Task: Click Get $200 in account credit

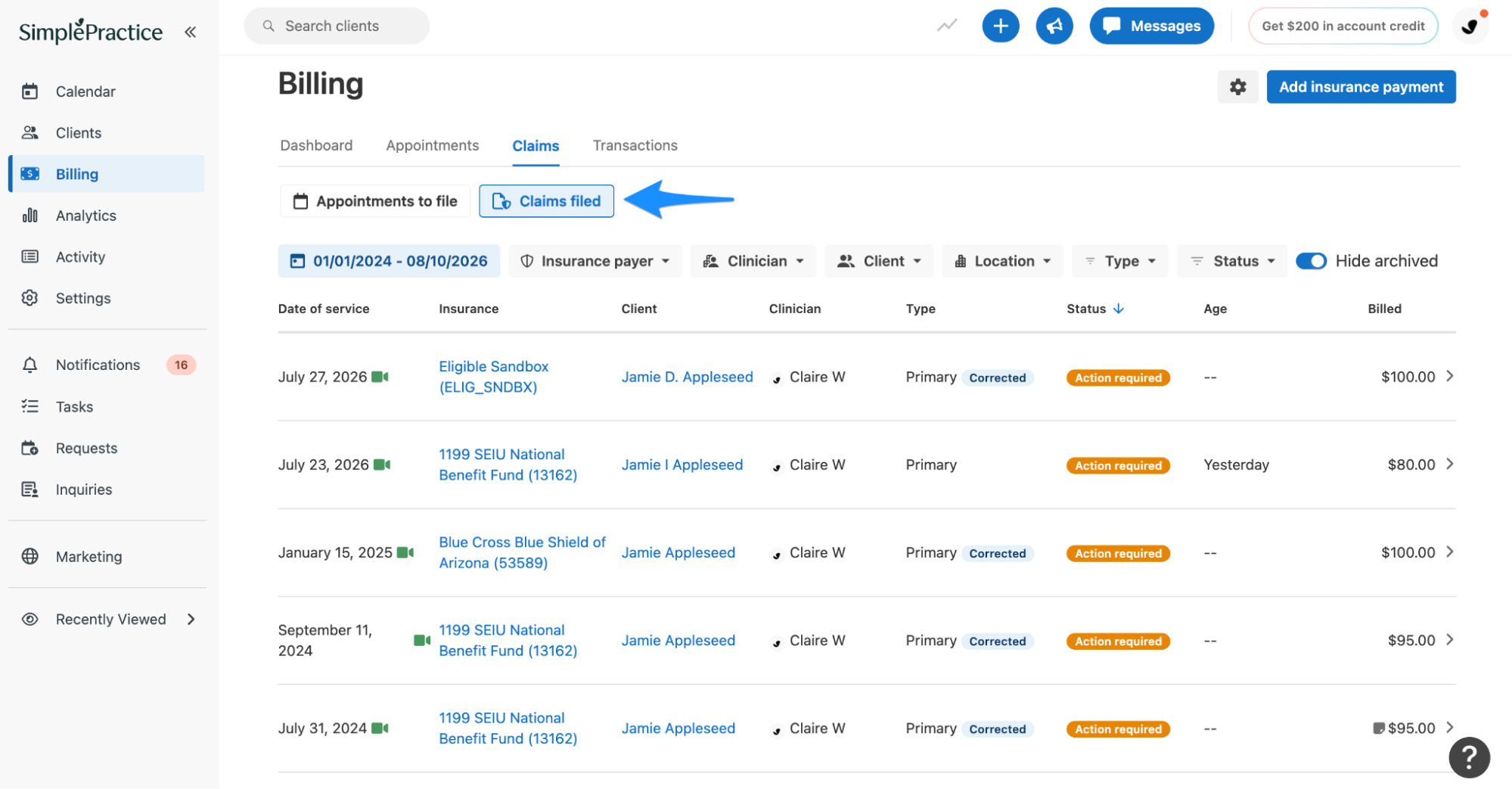Action: click(x=1343, y=26)
